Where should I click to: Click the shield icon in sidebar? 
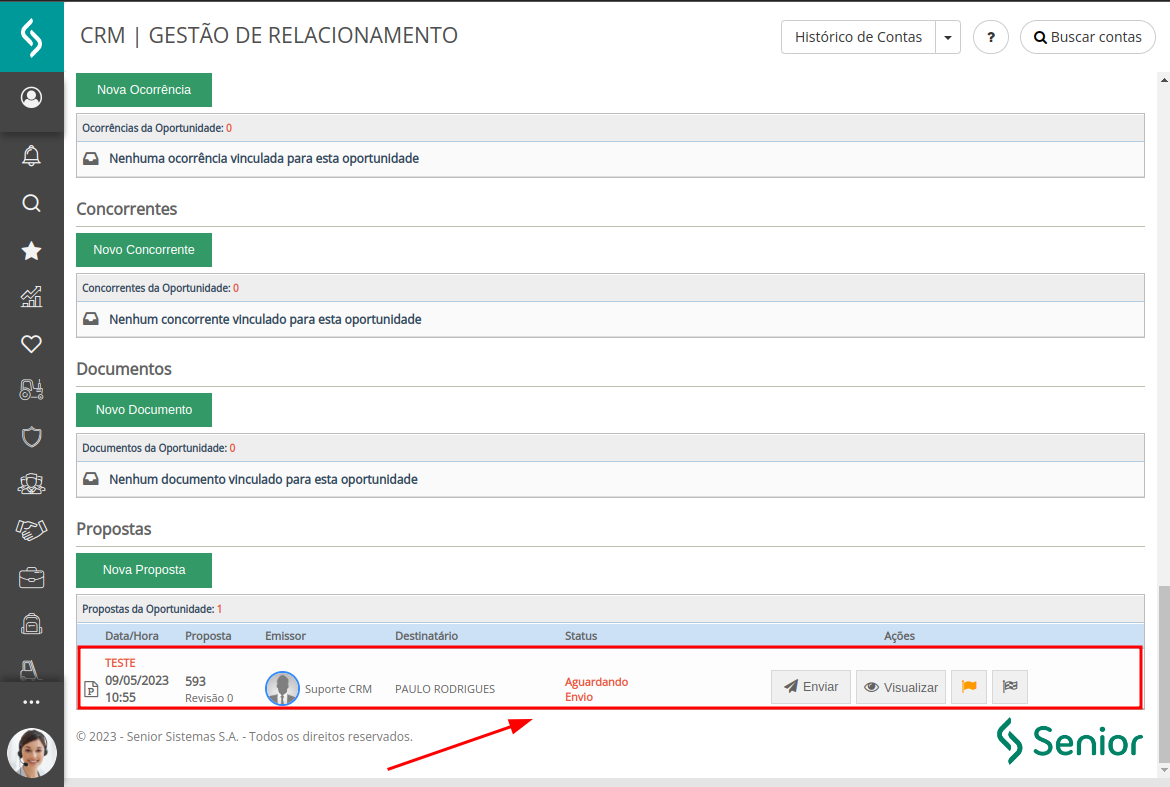31,437
